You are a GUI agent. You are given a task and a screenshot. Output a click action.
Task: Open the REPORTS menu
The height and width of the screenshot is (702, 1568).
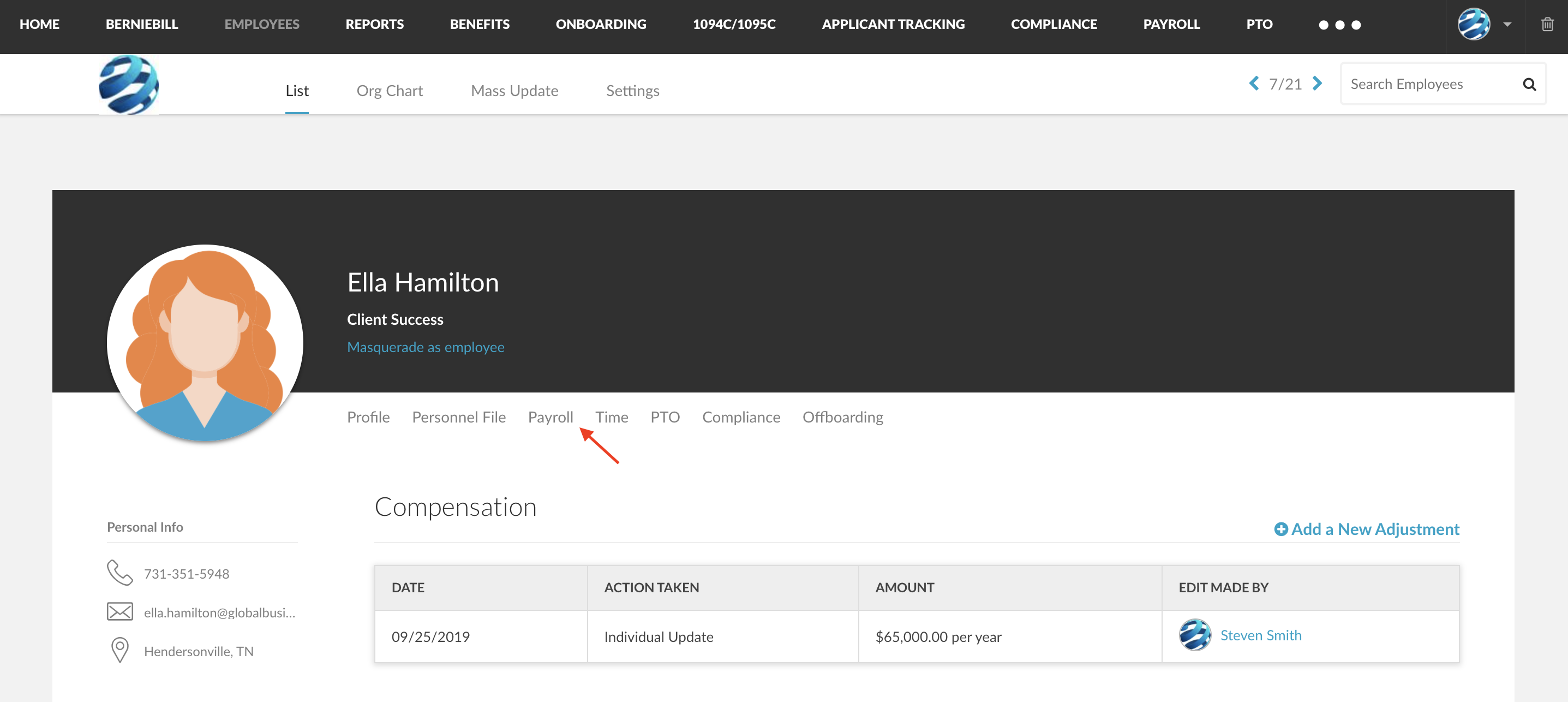374,25
